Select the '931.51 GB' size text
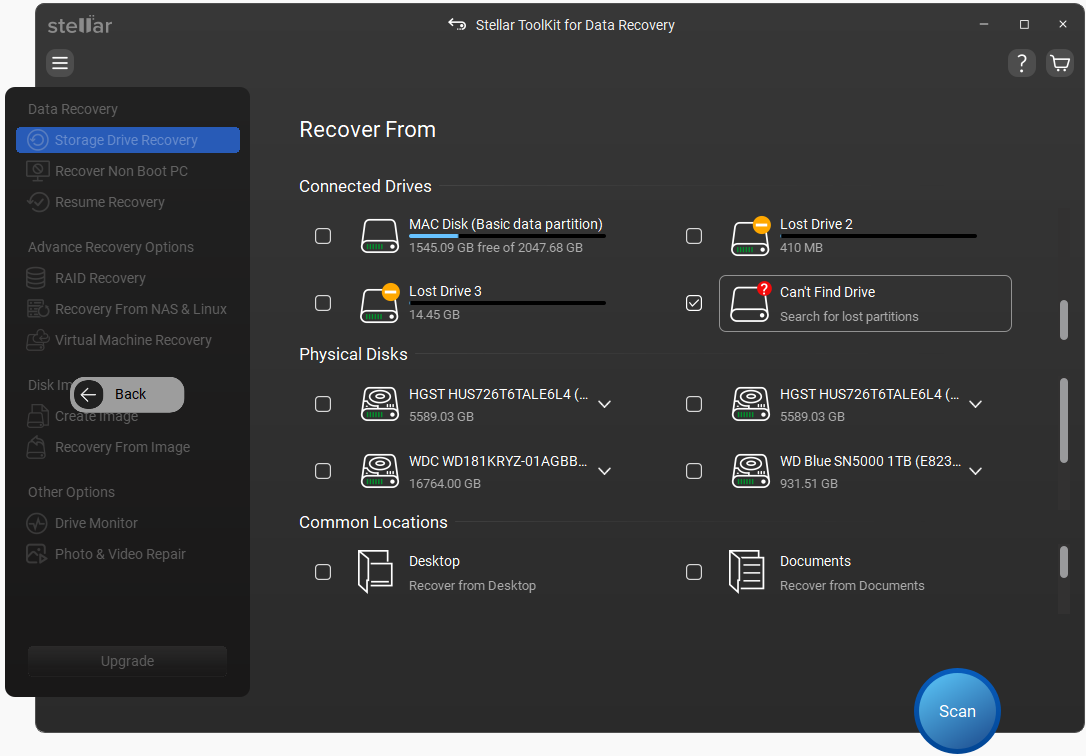 point(809,484)
